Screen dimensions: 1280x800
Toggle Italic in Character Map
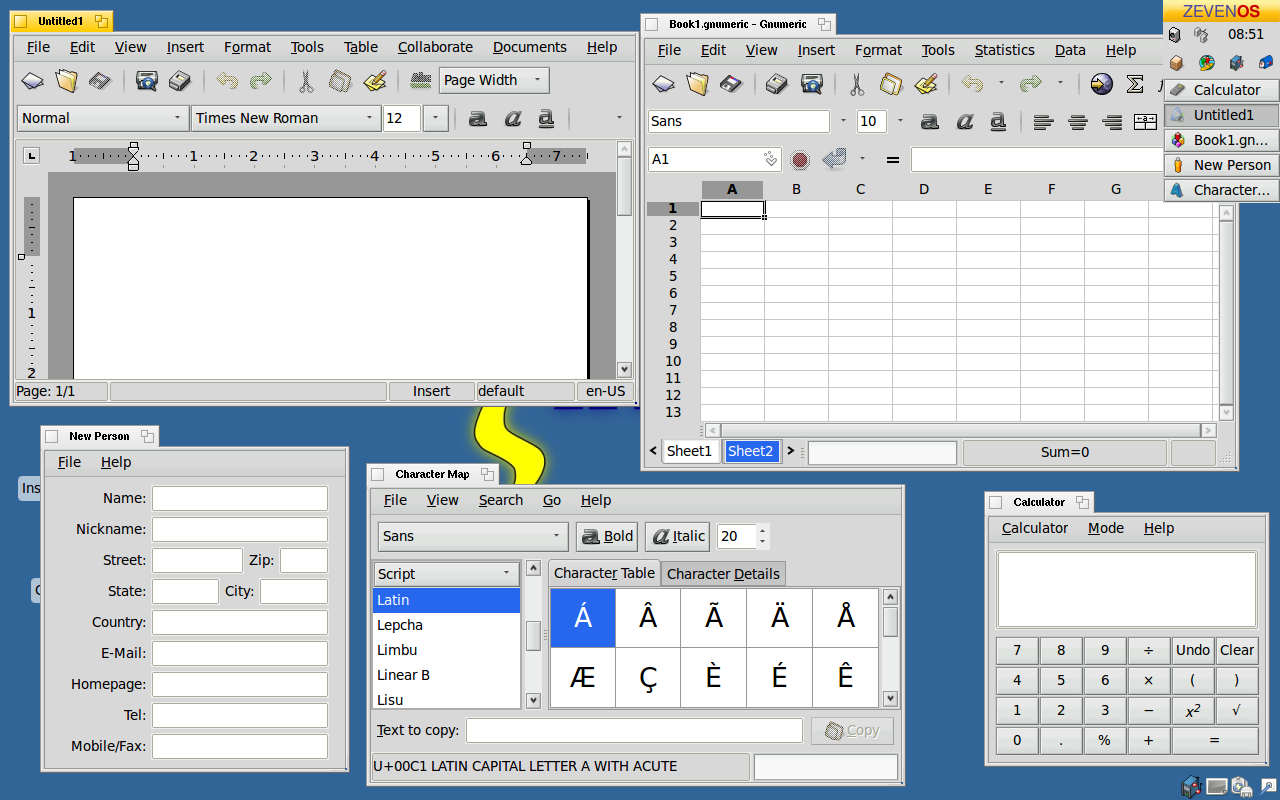click(678, 537)
